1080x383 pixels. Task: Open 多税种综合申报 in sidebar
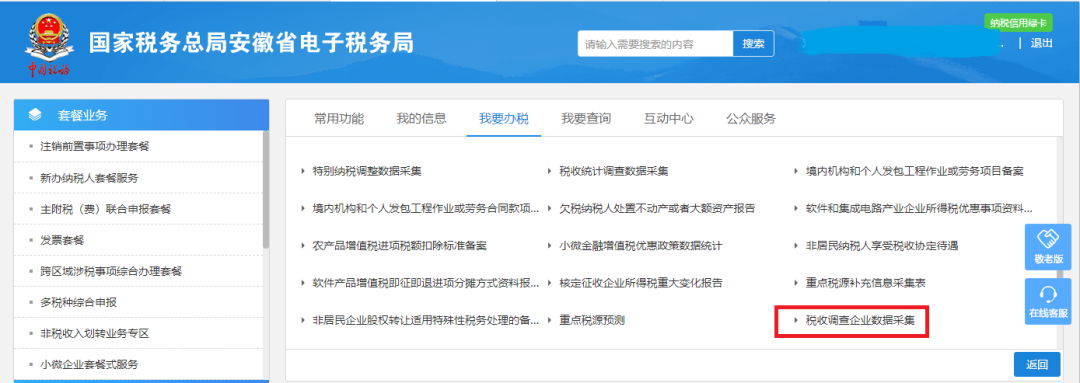78,302
